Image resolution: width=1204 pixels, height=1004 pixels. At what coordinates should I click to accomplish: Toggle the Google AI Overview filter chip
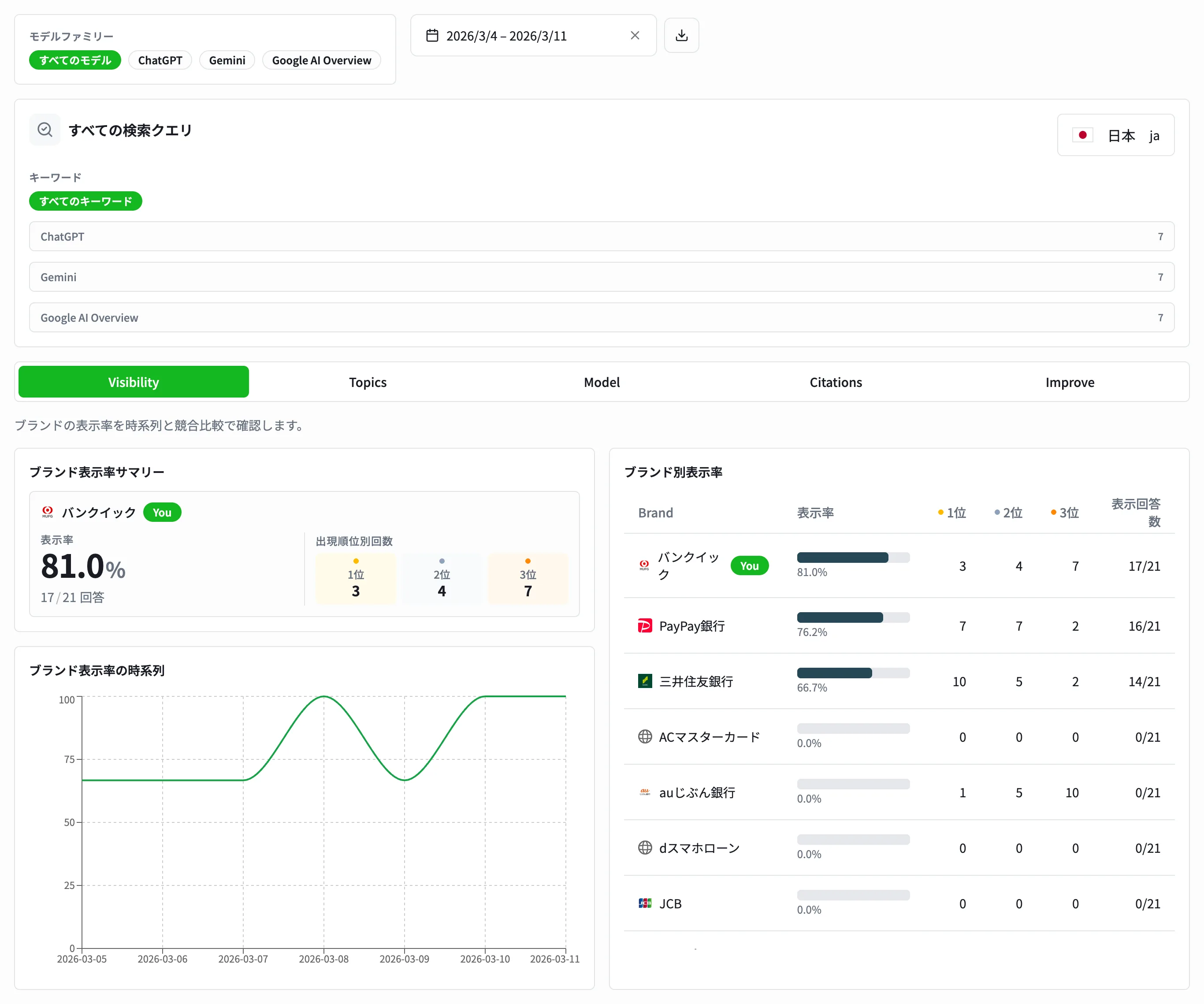pos(321,60)
